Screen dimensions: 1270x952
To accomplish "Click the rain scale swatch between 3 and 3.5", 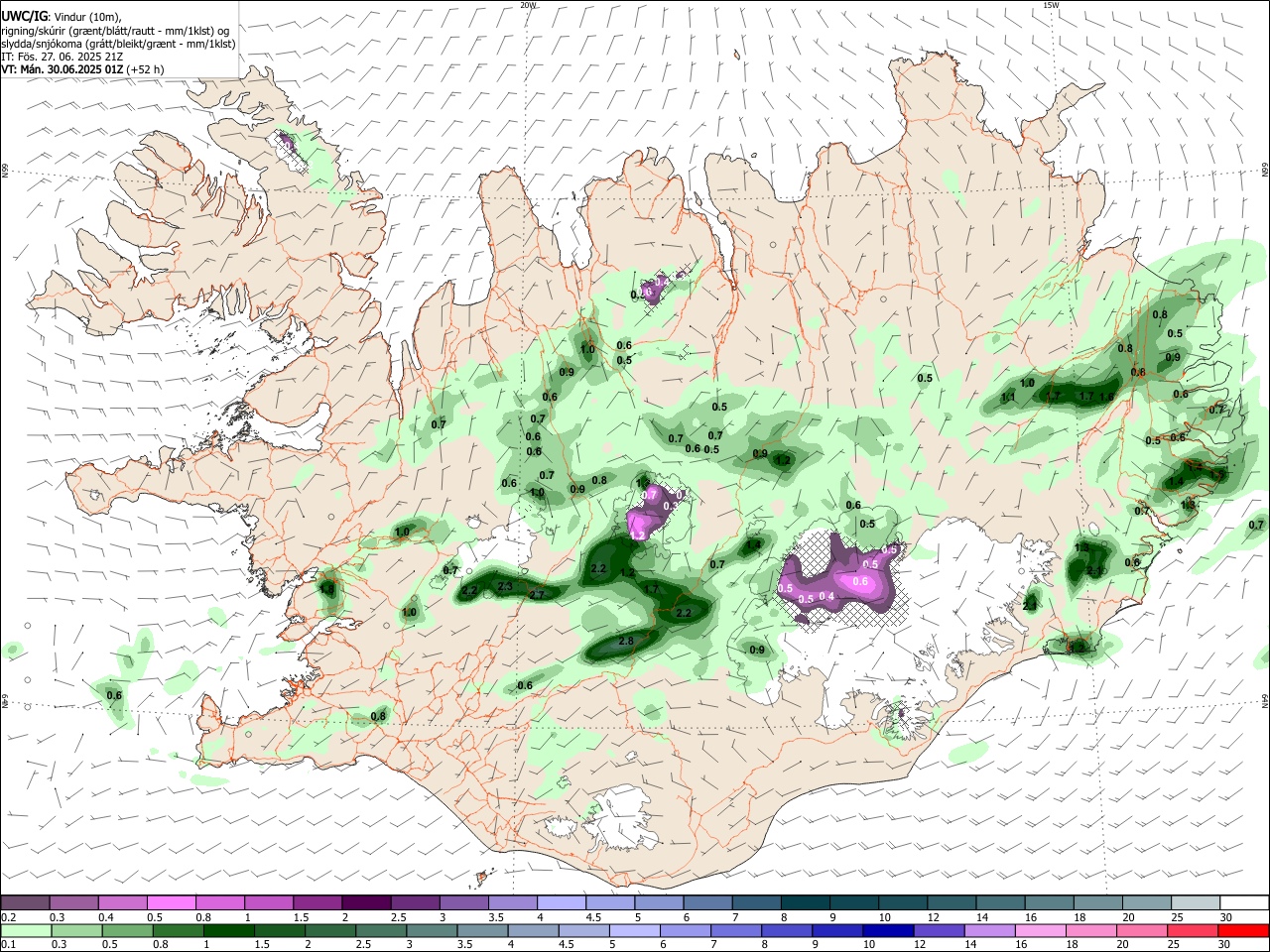I will (x=432, y=930).
